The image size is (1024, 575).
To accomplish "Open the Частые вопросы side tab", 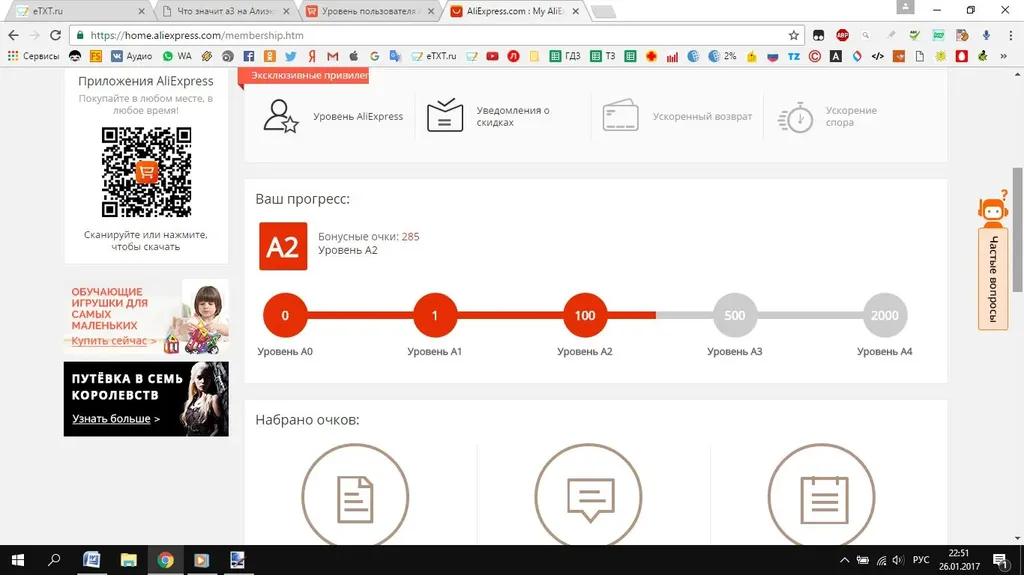I will pyautogui.click(x=993, y=279).
